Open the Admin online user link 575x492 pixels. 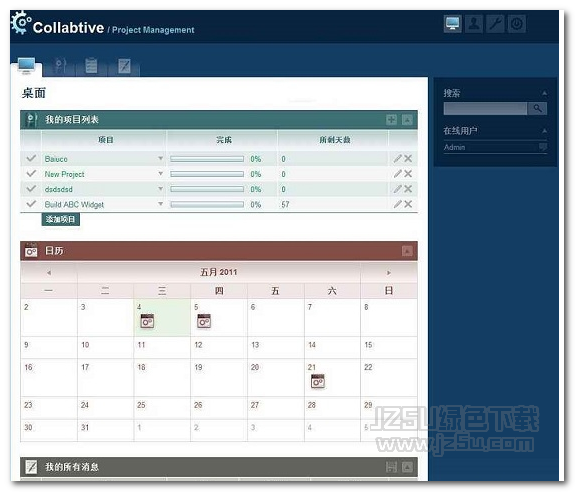click(454, 147)
